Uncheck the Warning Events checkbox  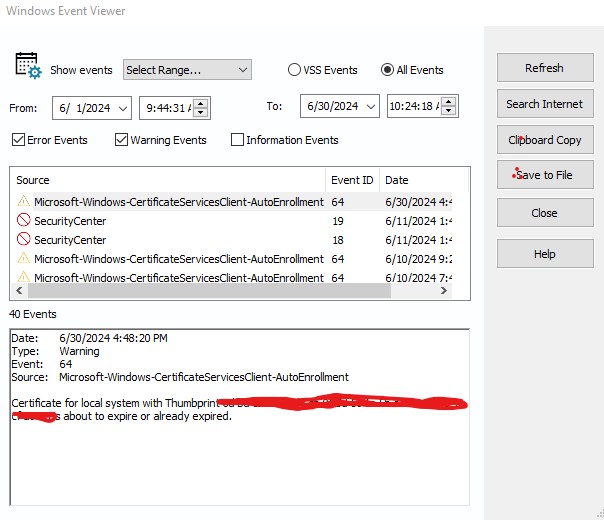tap(122, 140)
